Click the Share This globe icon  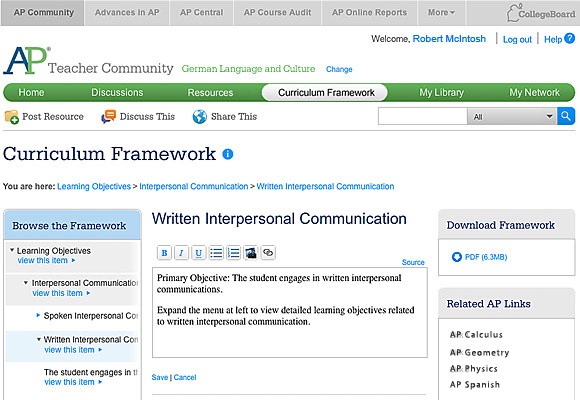(200, 117)
